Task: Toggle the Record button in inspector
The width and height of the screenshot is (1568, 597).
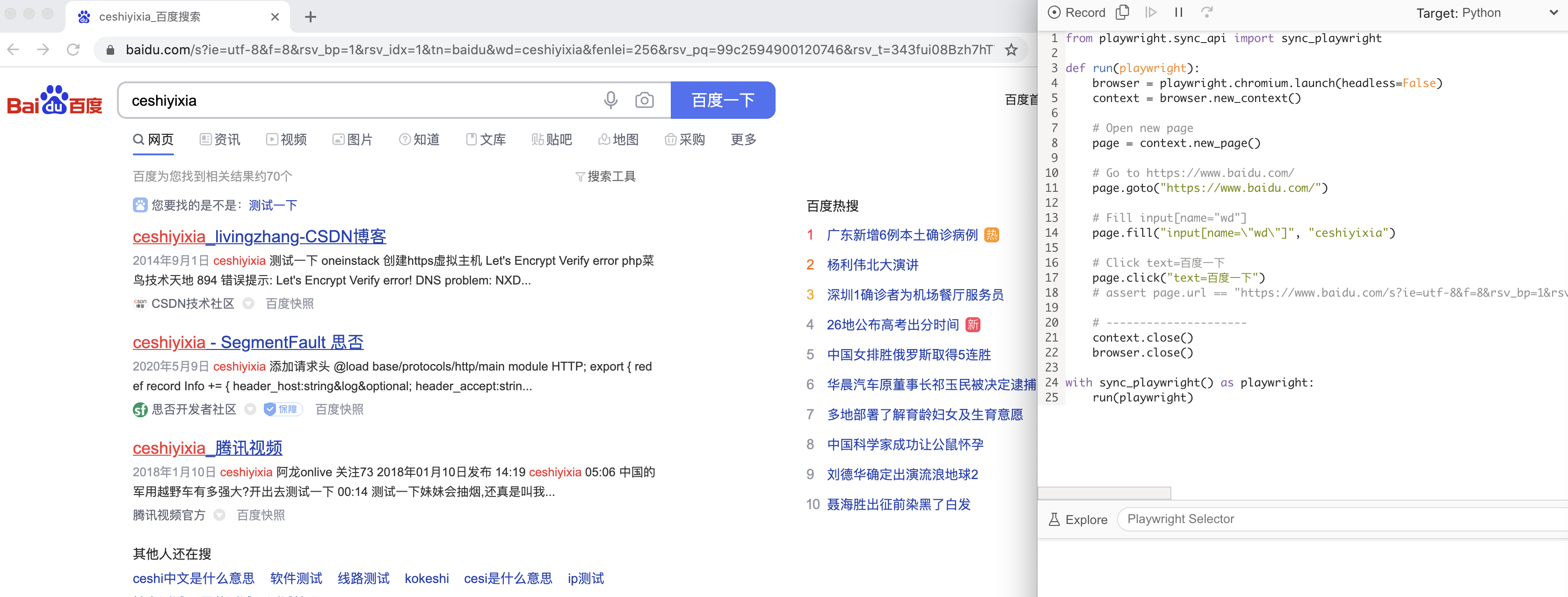Action: pyautogui.click(x=1076, y=13)
